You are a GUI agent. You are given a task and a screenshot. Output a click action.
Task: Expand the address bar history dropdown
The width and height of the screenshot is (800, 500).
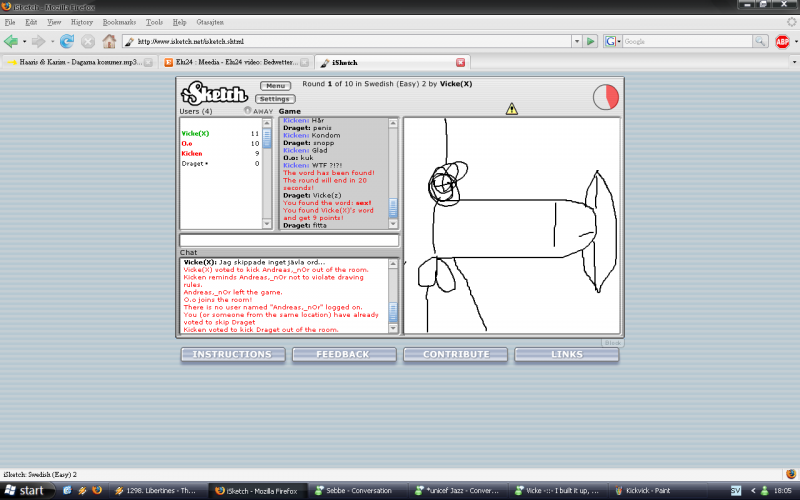click(577, 41)
